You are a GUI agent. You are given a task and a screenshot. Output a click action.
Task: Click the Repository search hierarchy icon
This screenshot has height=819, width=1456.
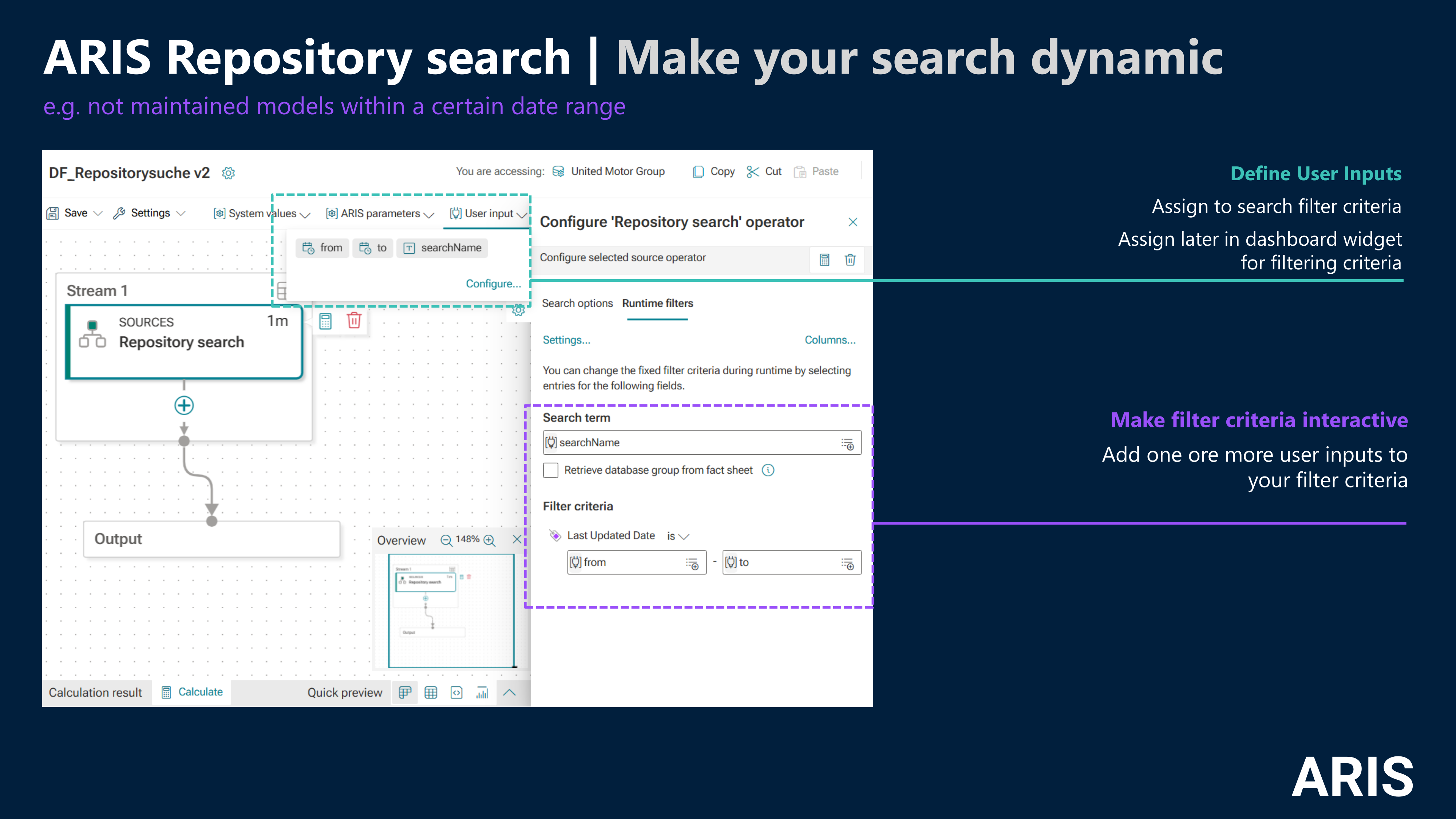pyautogui.click(x=92, y=333)
